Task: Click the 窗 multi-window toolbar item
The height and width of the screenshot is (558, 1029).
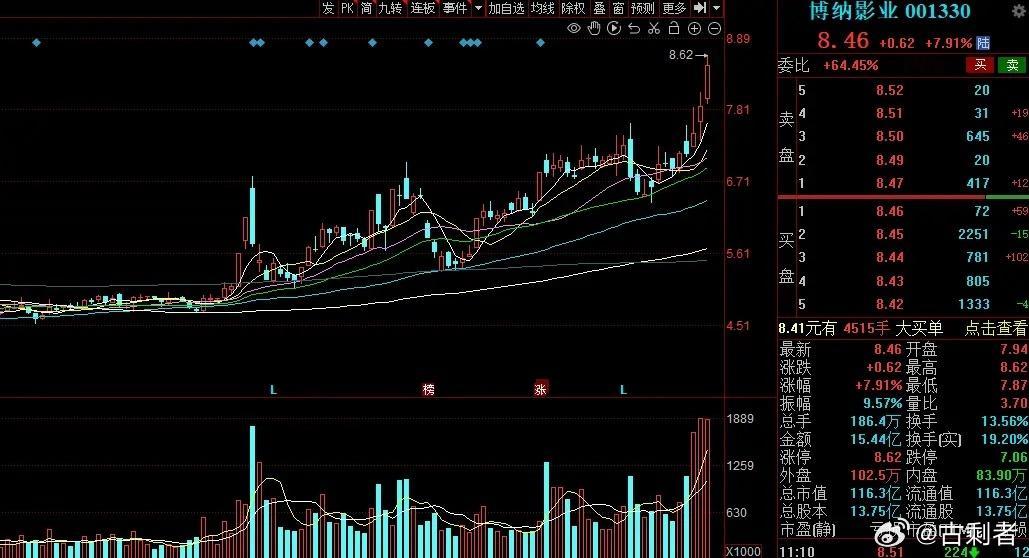Action: tap(618, 8)
